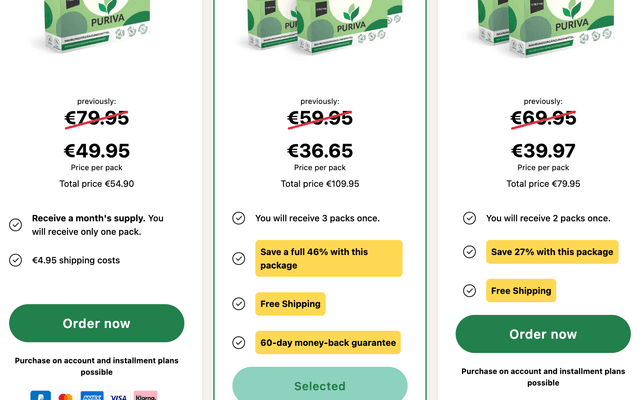Click the Puriva single pack product image
The image size is (640, 400).
95,25
